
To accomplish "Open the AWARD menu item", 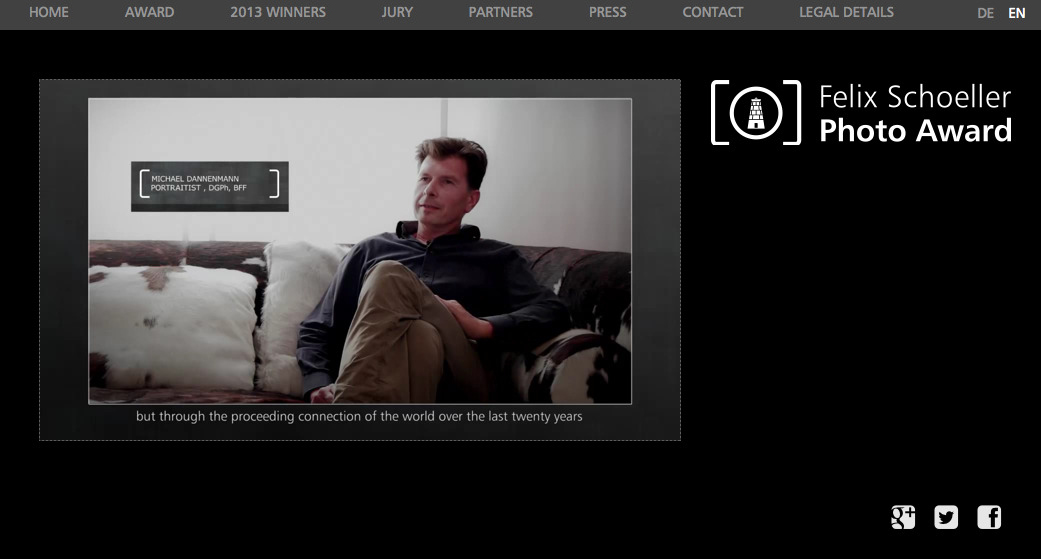I will point(149,13).
